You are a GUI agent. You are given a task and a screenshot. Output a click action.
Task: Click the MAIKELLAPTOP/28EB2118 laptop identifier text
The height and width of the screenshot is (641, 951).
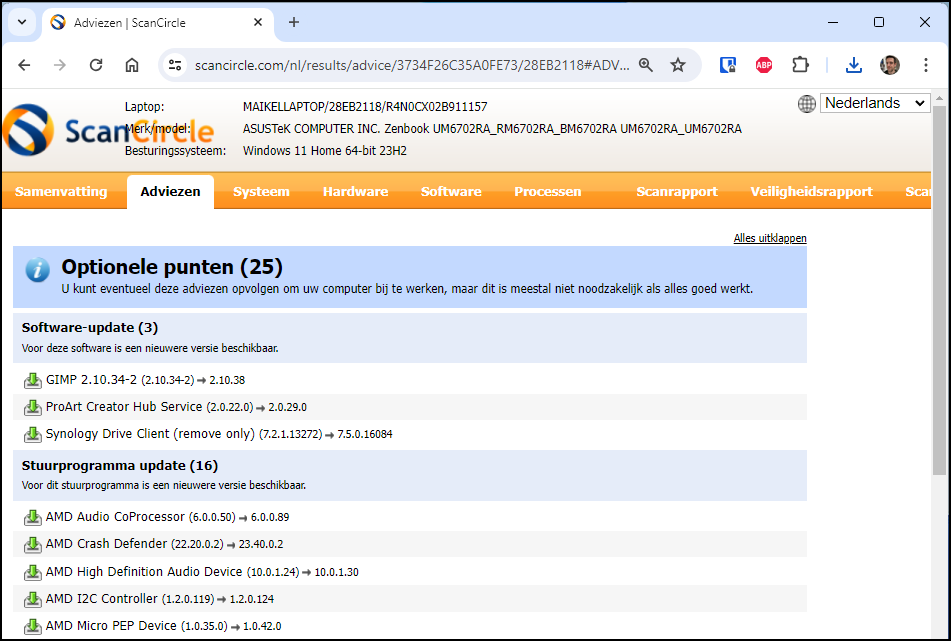tap(365, 107)
